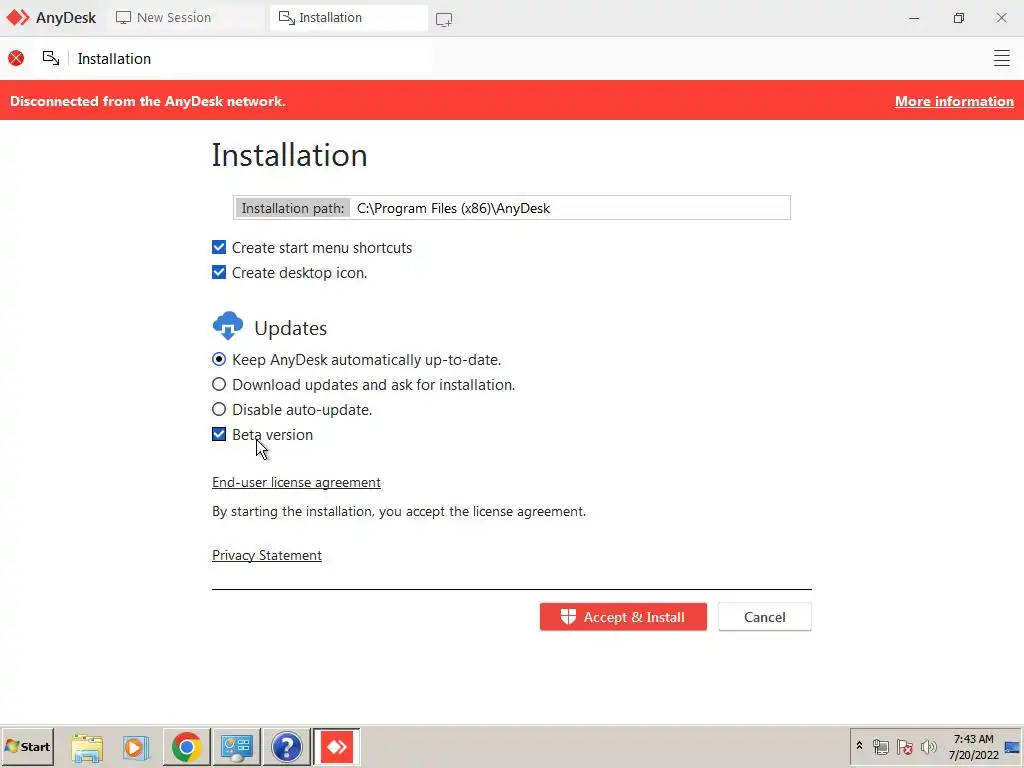The image size is (1024, 768).
Task: Select Download updates and ask for installation
Action: 219,384
